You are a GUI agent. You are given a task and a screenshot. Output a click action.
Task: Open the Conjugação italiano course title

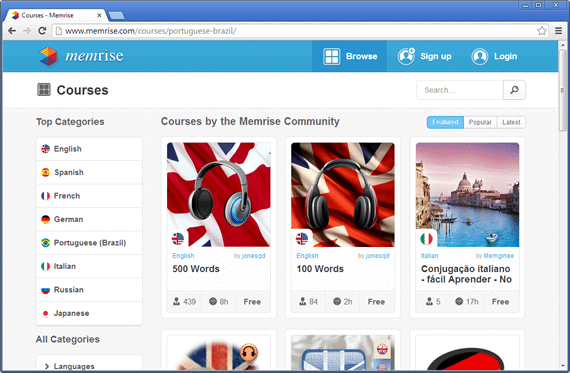(466, 274)
